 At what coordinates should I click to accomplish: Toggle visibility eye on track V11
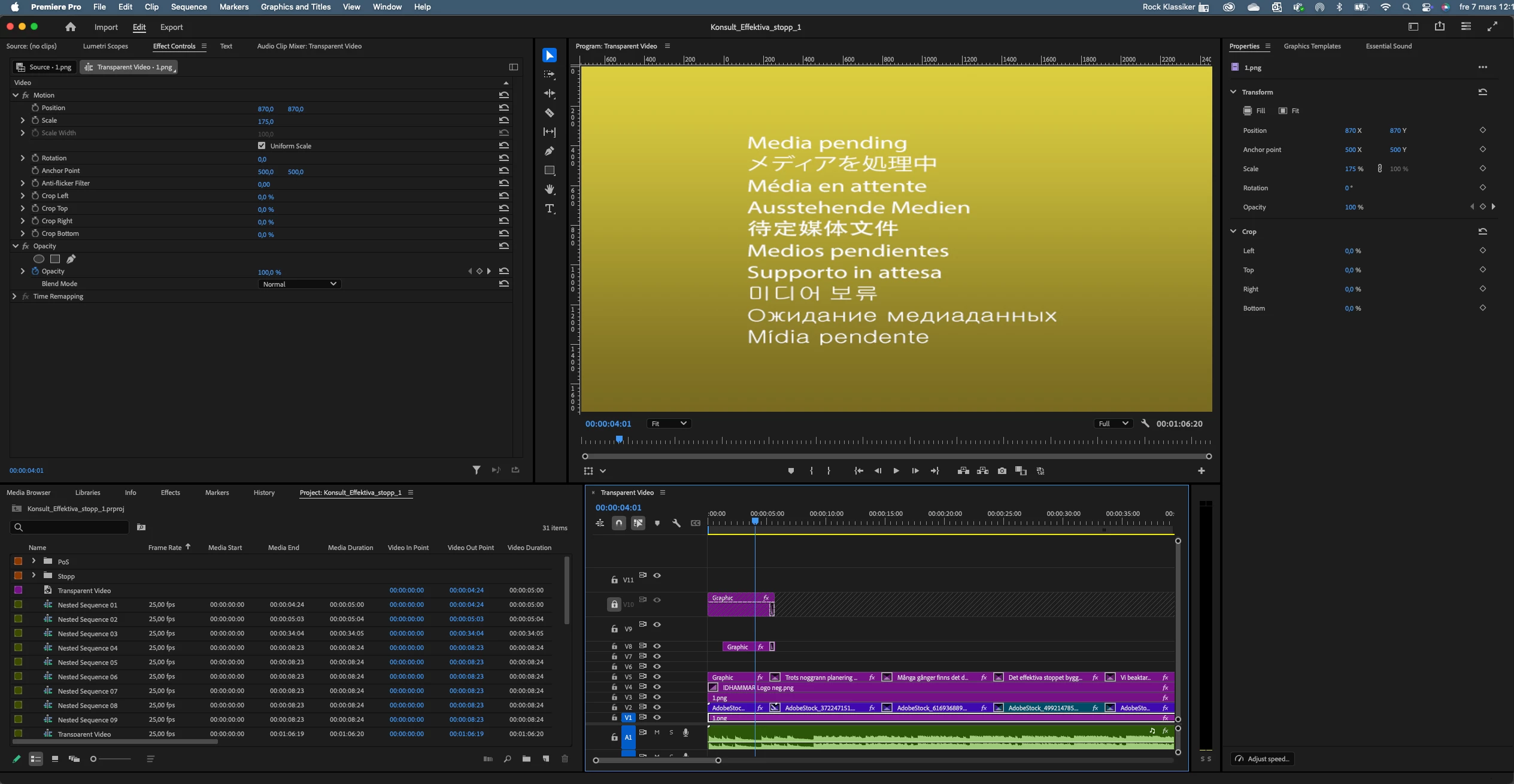(657, 575)
